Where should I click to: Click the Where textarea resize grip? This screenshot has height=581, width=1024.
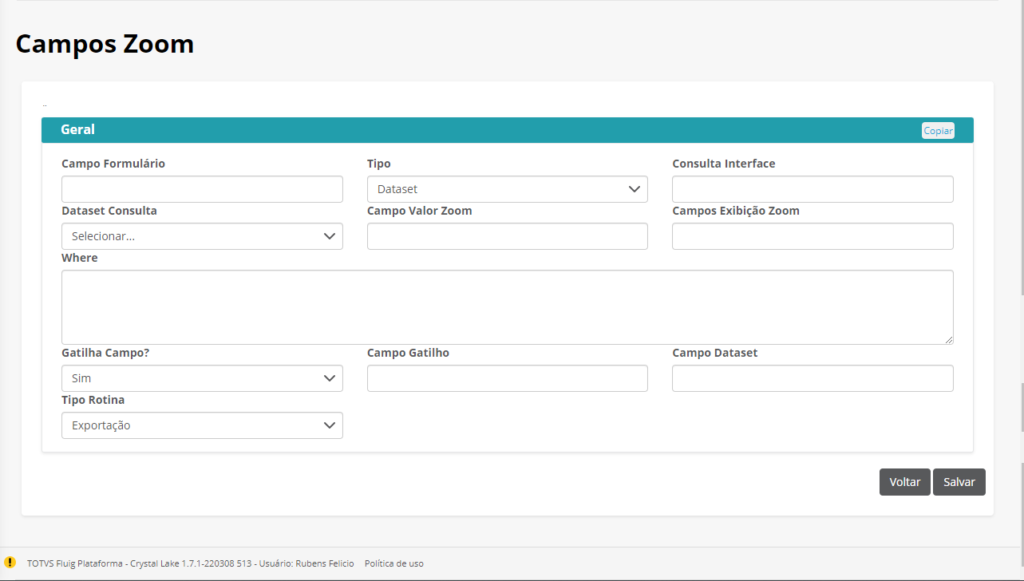(948, 339)
